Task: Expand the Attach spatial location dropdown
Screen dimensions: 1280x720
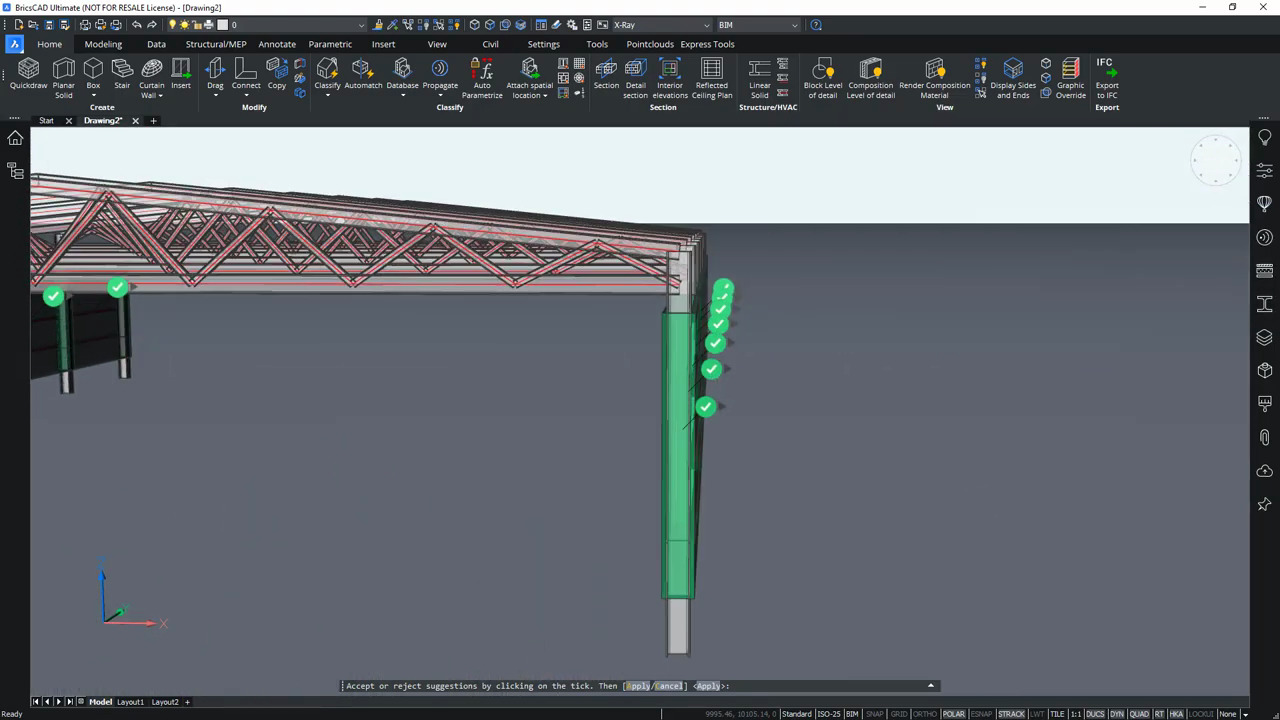Action: [x=545, y=96]
